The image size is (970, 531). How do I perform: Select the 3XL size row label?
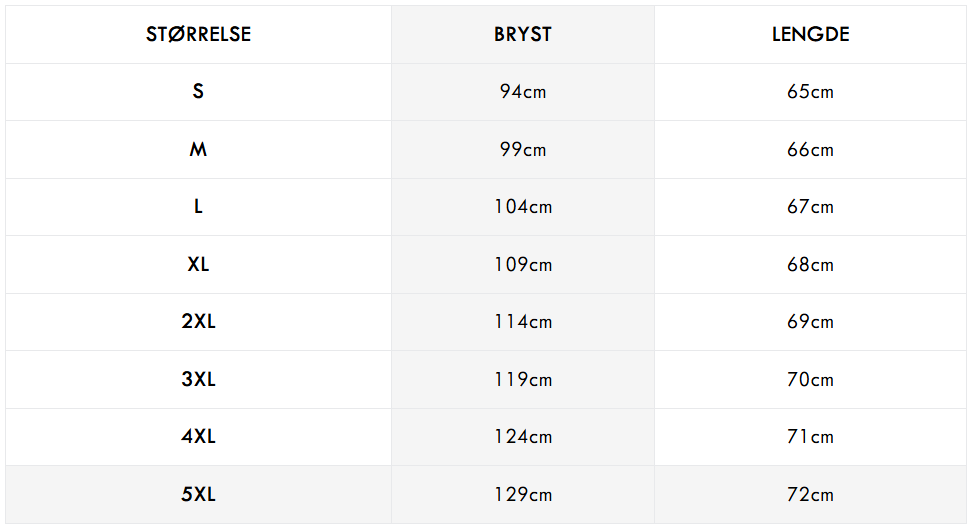(x=198, y=379)
